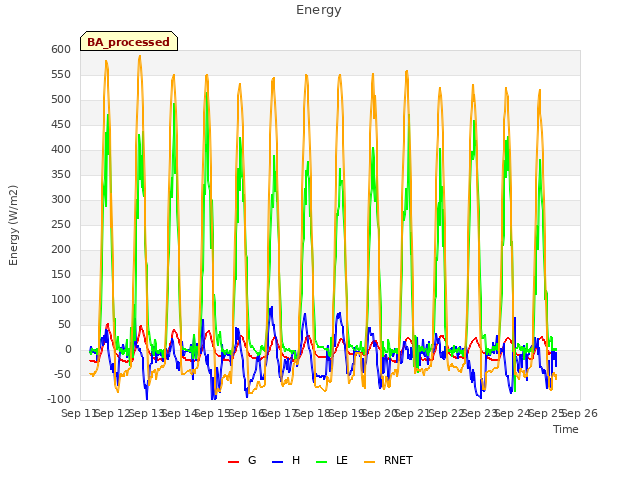The width and height of the screenshot is (640, 480).
Task: Click the 250 y-axis tick value
Action: tap(61, 224)
